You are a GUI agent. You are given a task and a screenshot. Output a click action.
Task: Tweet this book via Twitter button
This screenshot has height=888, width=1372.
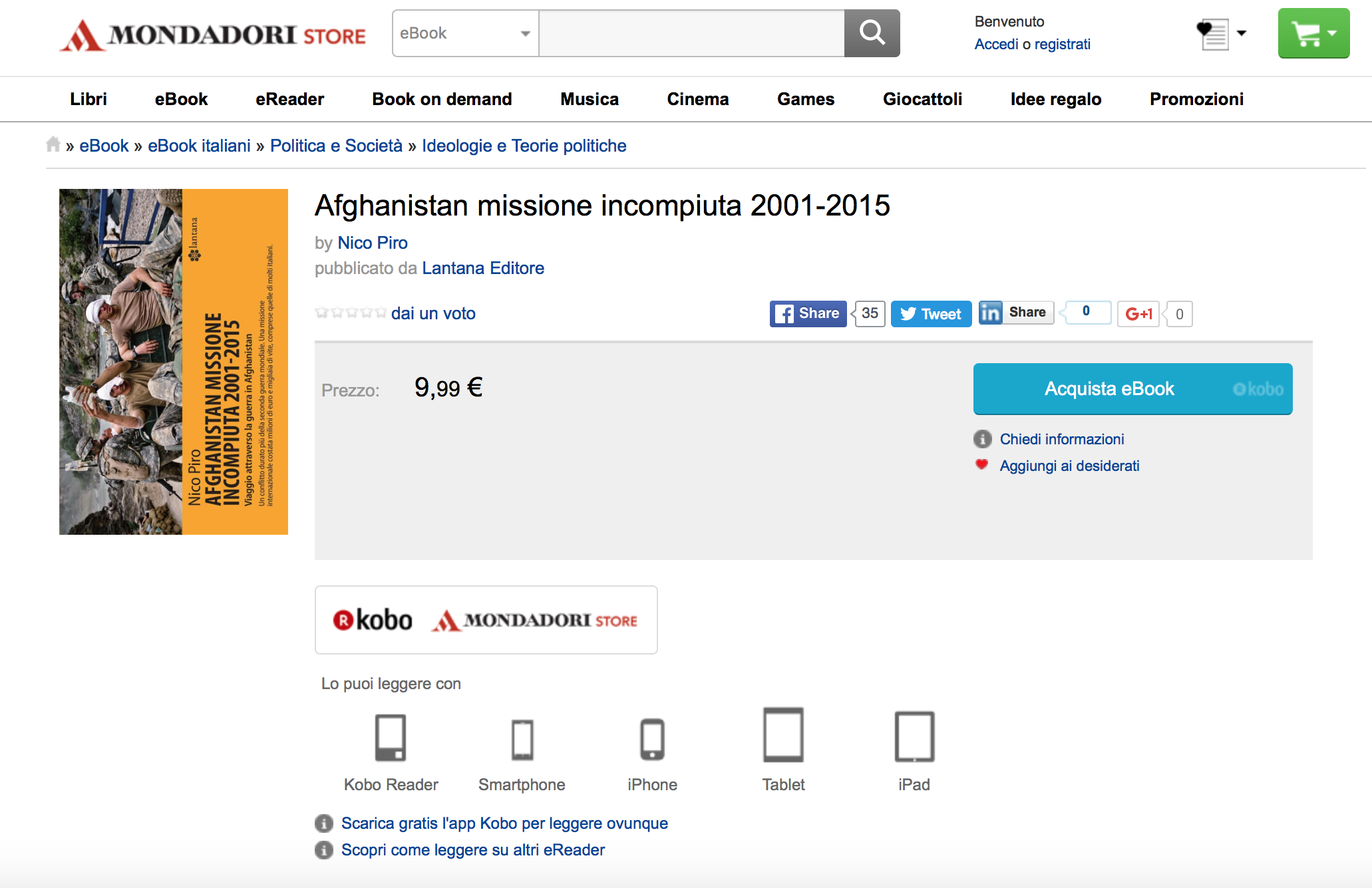click(x=931, y=314)
